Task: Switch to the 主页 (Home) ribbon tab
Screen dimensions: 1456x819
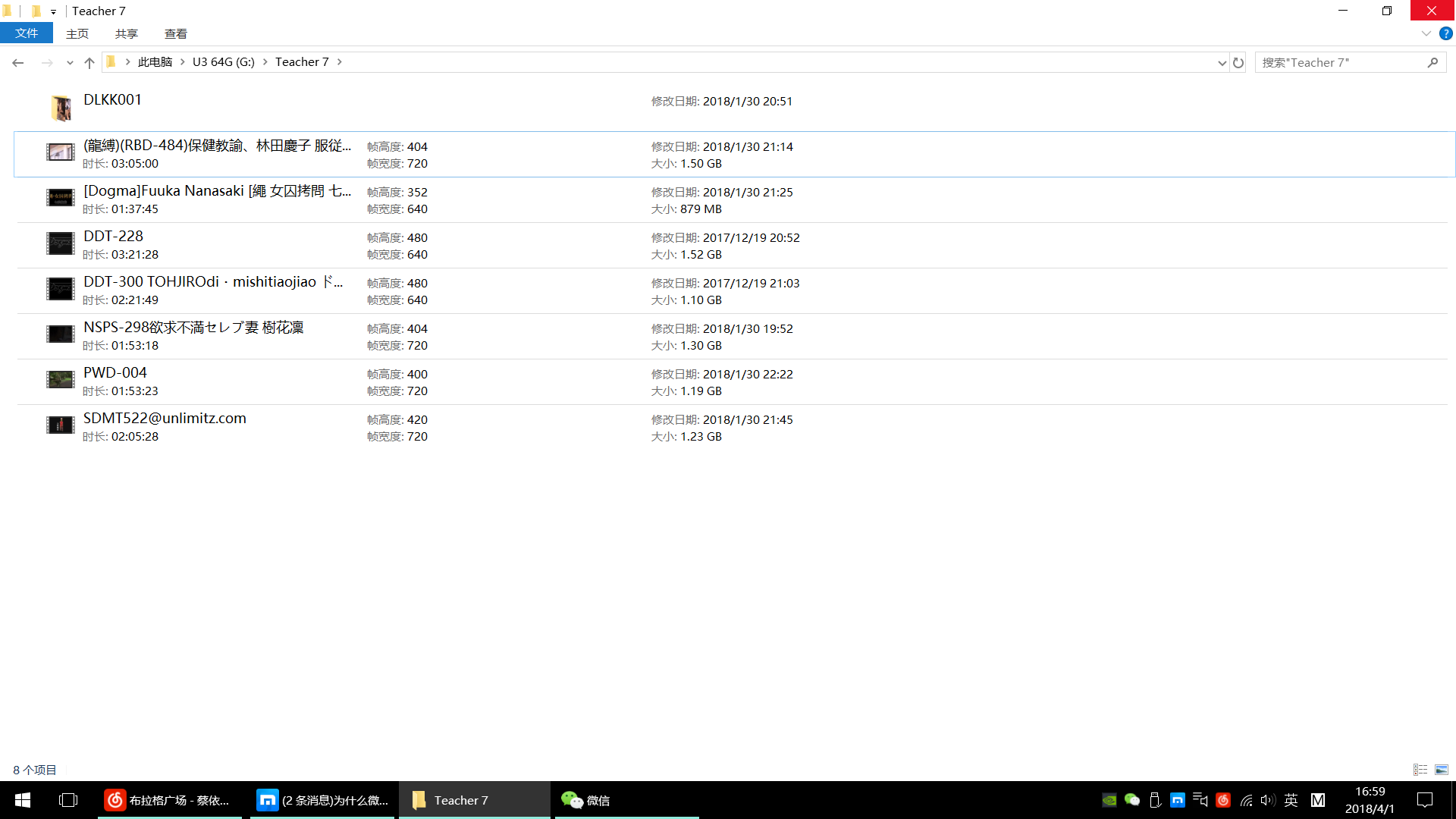Action: tap(77, 33)
